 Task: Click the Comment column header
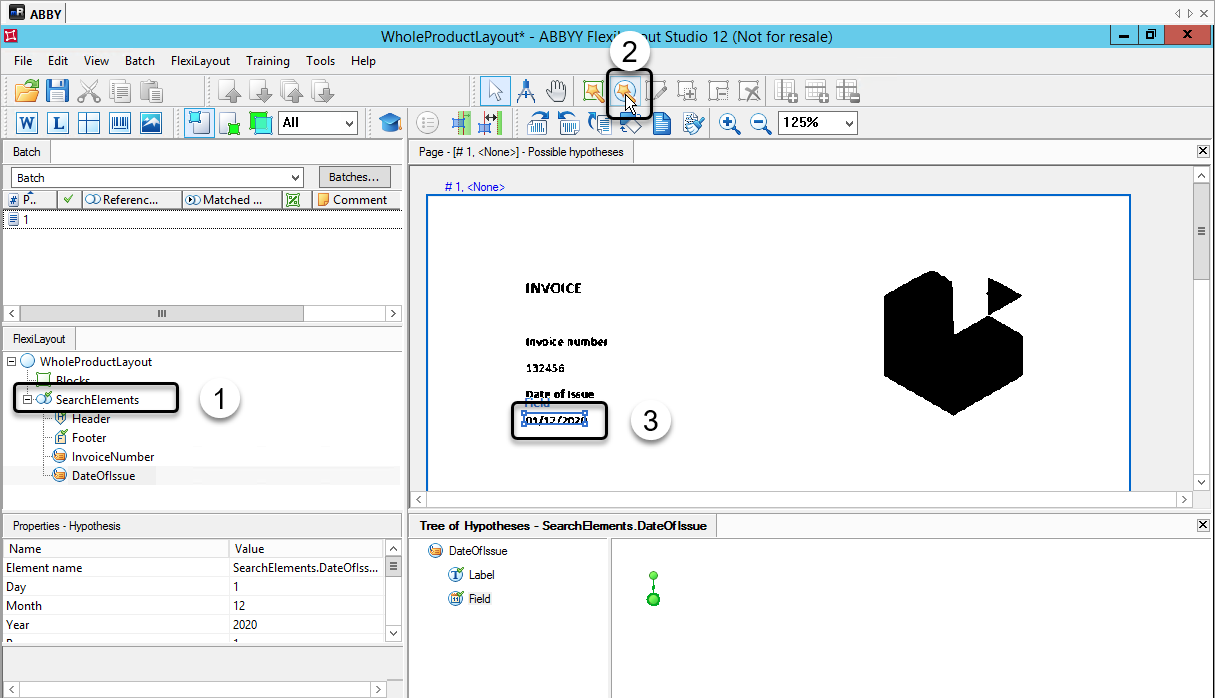[x=357, y=200]
